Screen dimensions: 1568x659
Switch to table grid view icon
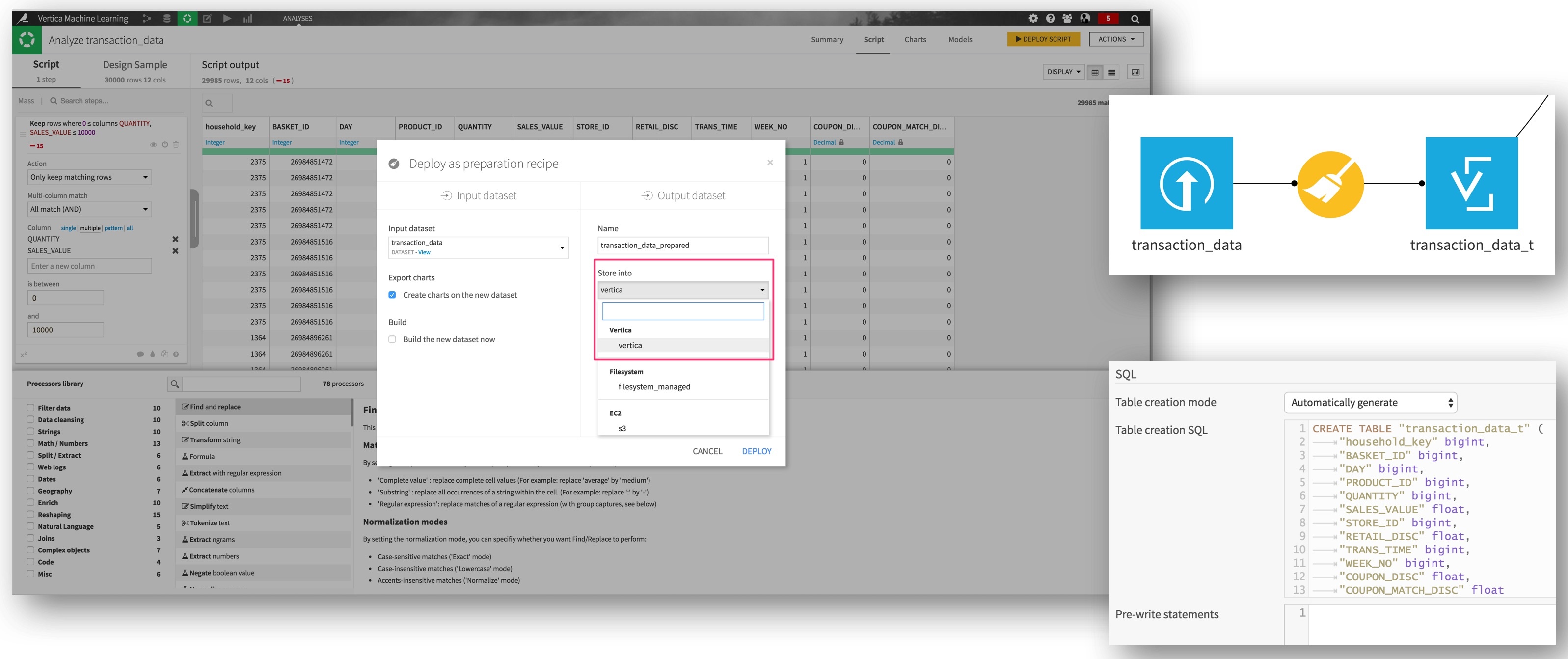[1094, 72]
